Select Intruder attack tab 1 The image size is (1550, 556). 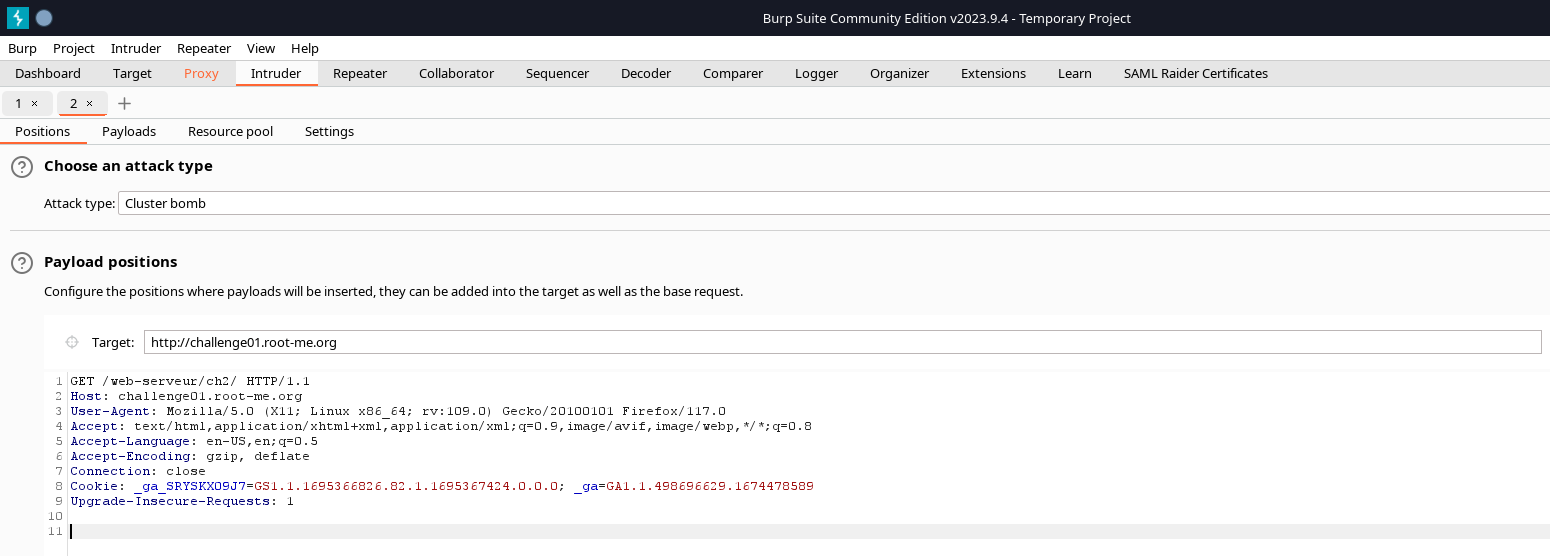tap(19, 103)
